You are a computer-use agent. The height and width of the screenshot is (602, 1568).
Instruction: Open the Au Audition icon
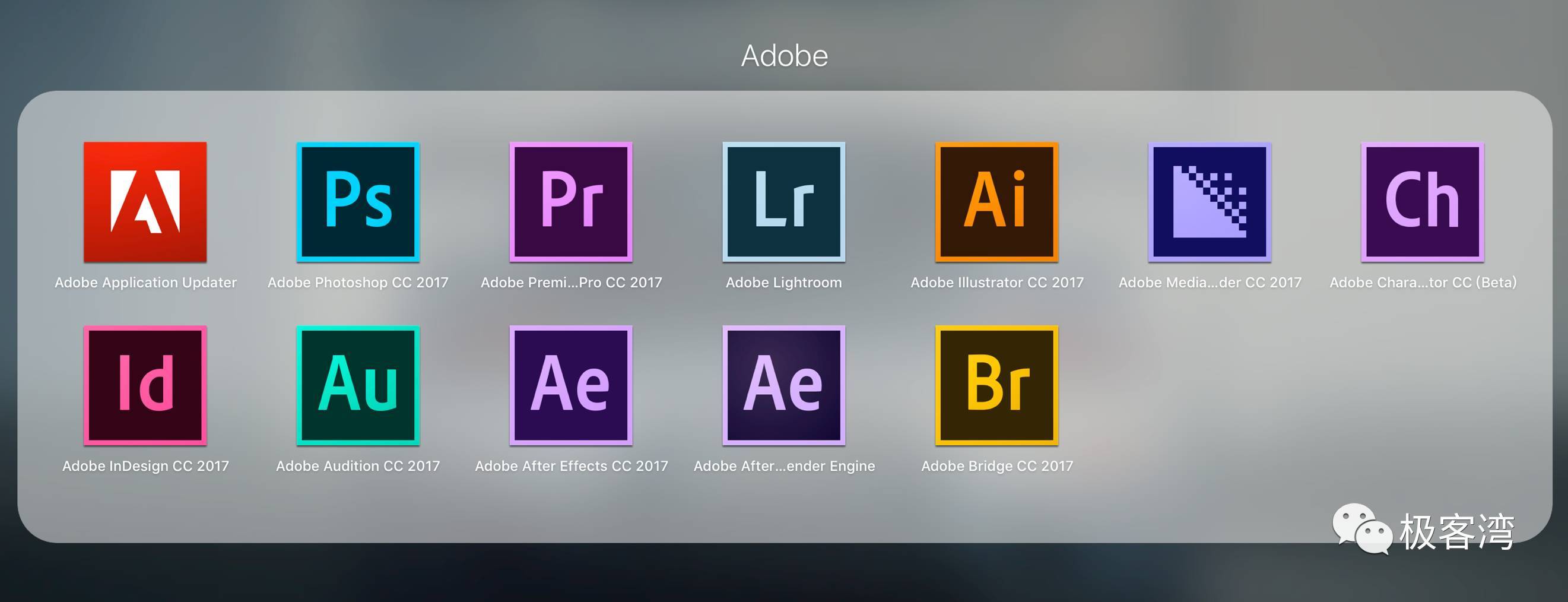point(358,385)
